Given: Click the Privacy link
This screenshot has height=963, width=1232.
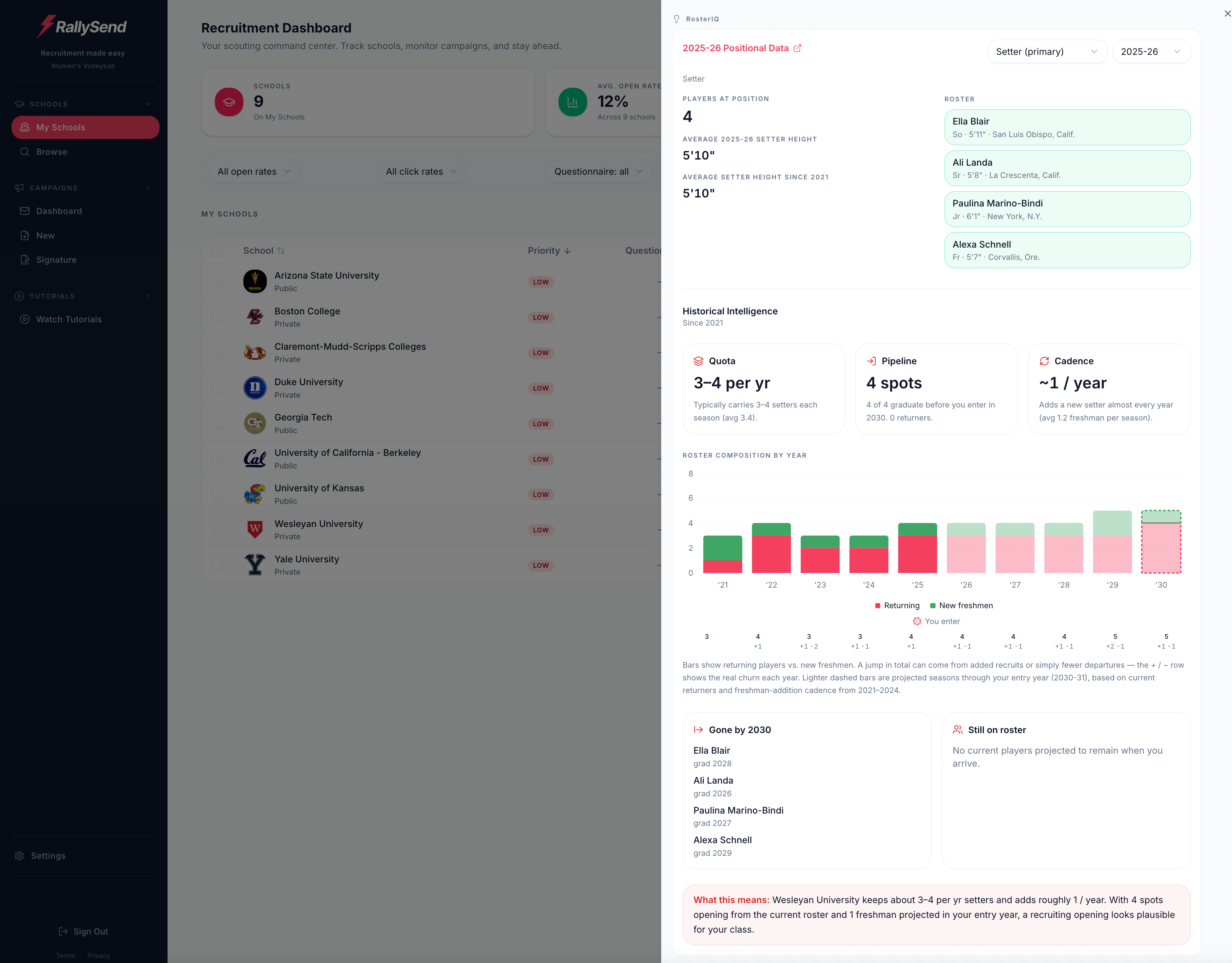Looking at the screenshot, I should 99,956.
